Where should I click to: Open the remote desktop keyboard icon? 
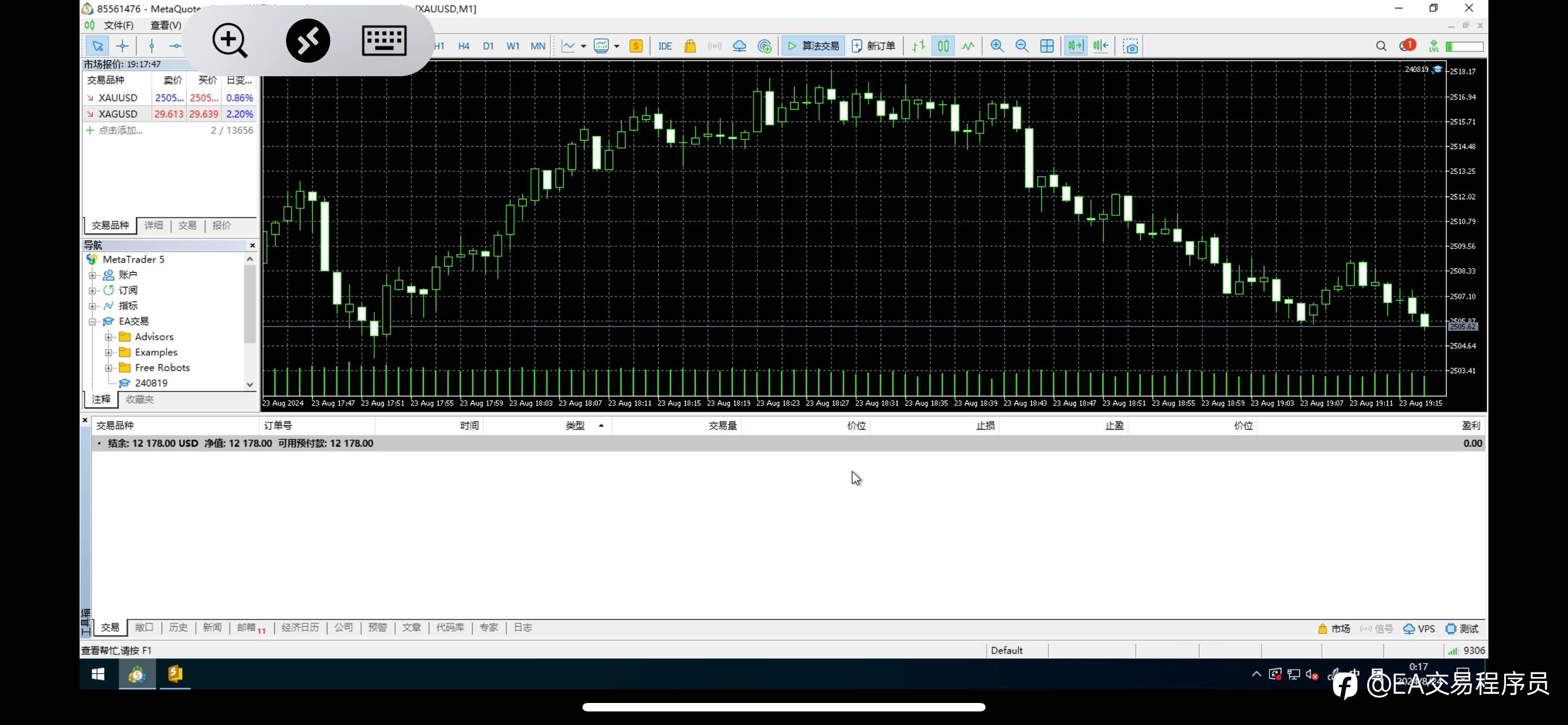click(x=384, y=40)
